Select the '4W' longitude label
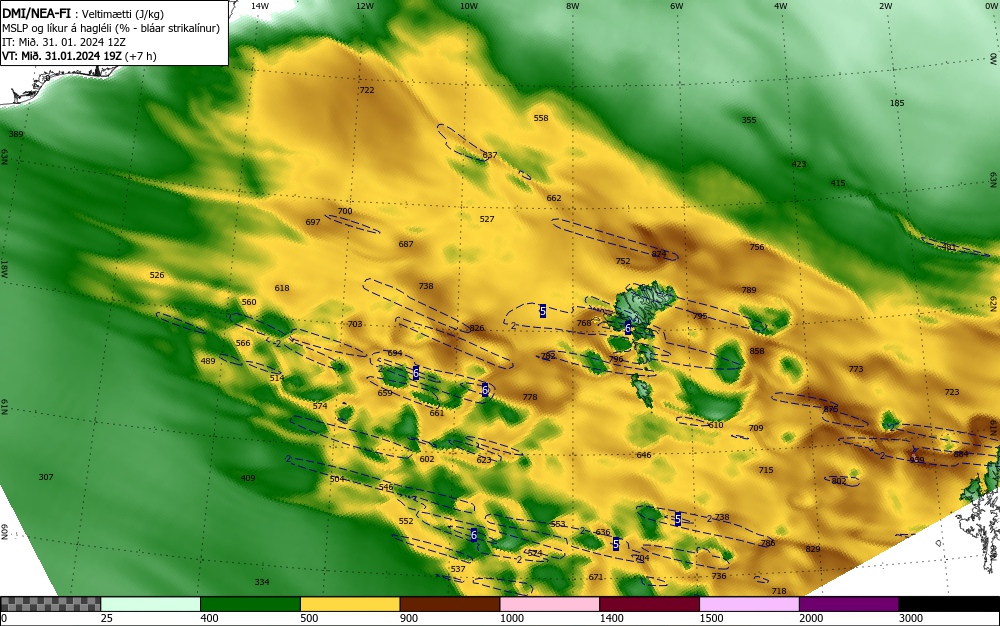Image resolution: width=1000 pixels, height=626 pixels. coord(781,6)
